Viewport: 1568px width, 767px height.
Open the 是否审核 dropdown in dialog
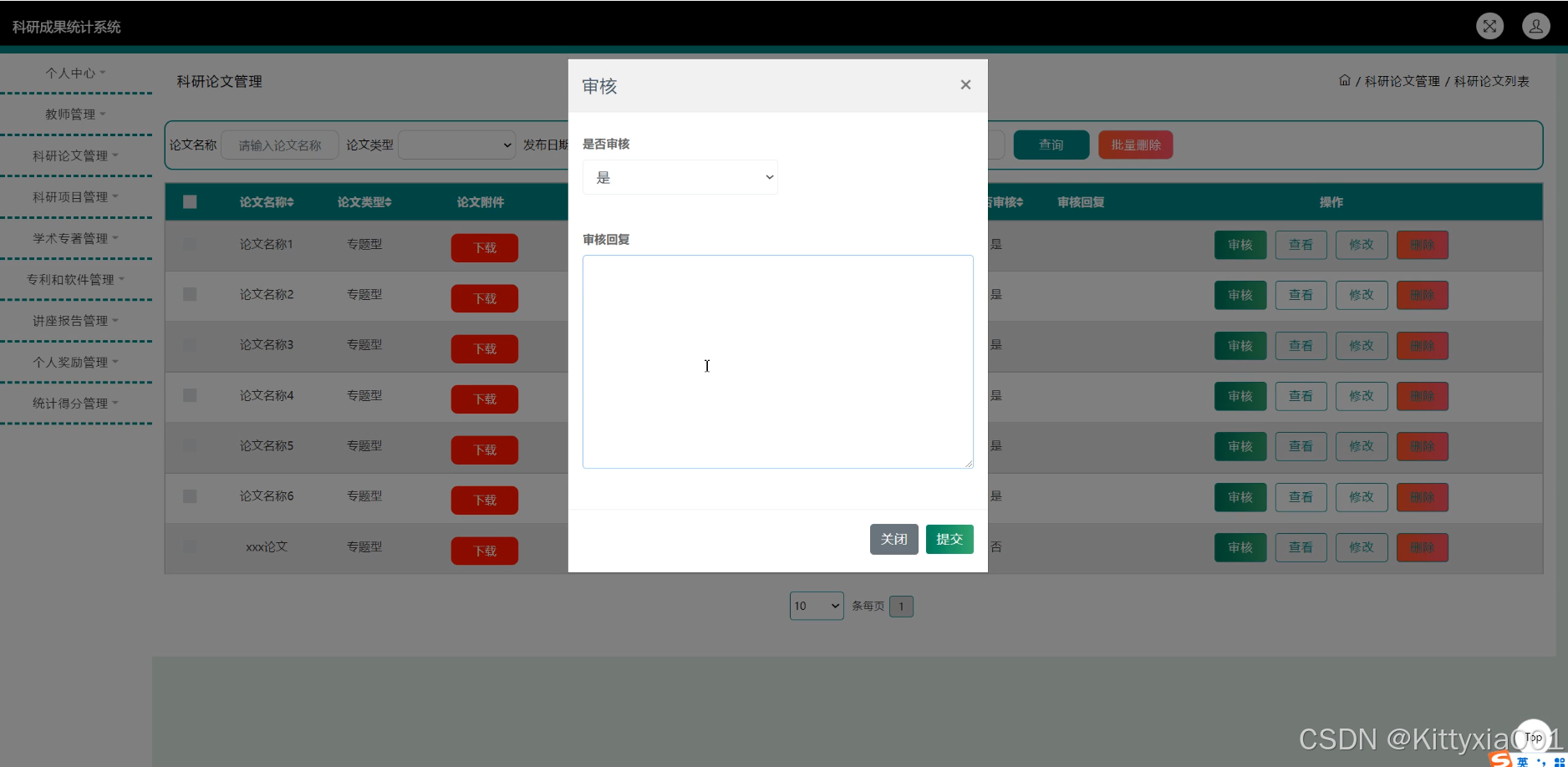point(680,177)
